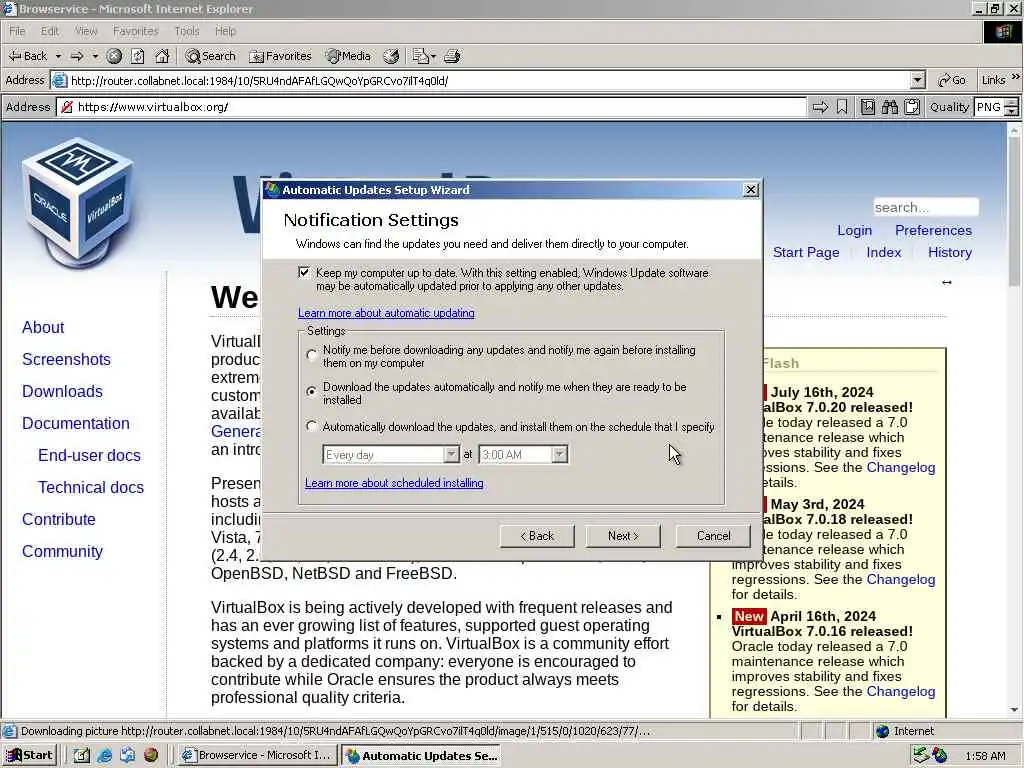Click the Outlook Express quick launch icon
Viewport: 1024px width, 768px height.
(x=127, y=756)
